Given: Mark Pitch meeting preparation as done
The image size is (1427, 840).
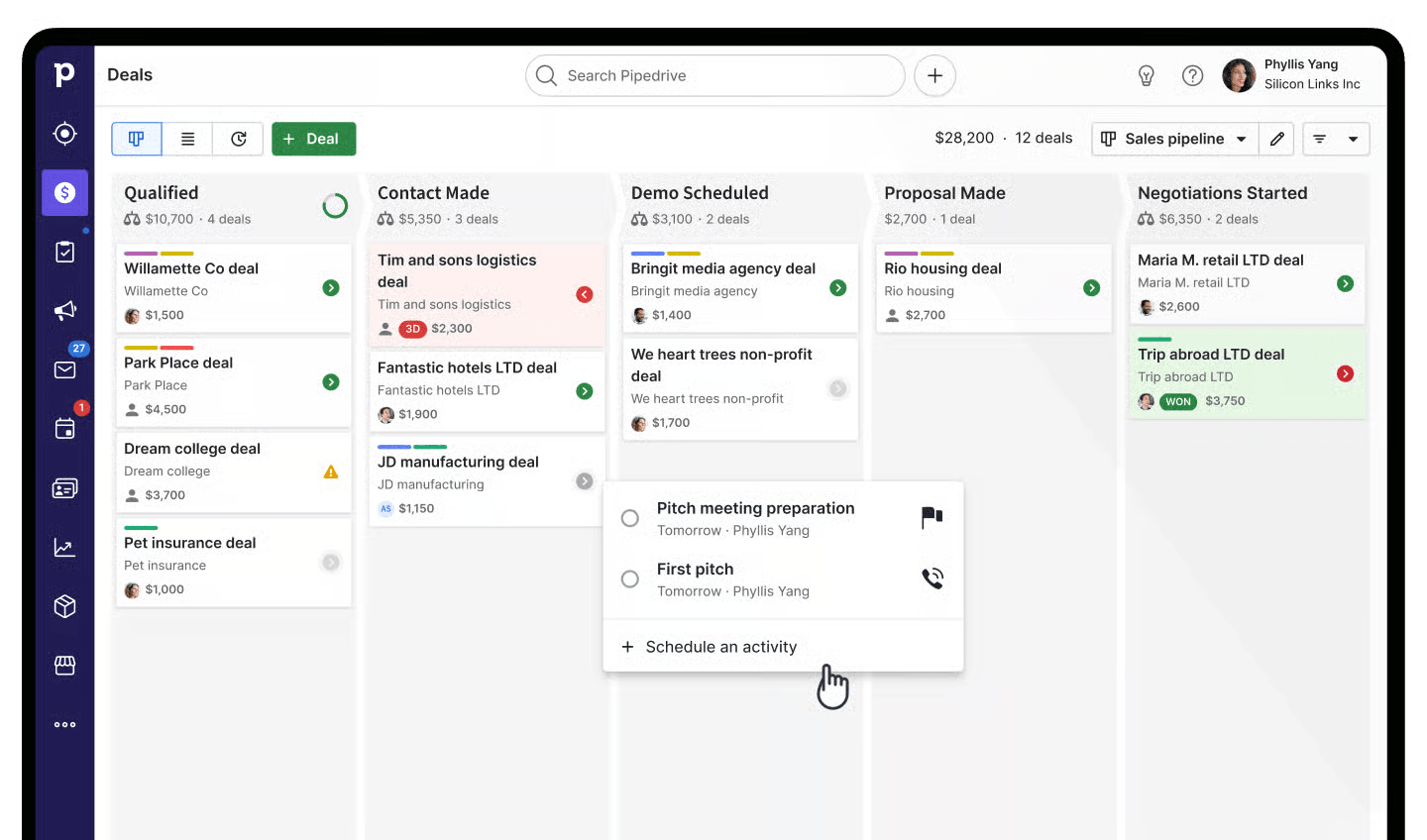Looking at the screenshot, I should click(x=629, y=518).
